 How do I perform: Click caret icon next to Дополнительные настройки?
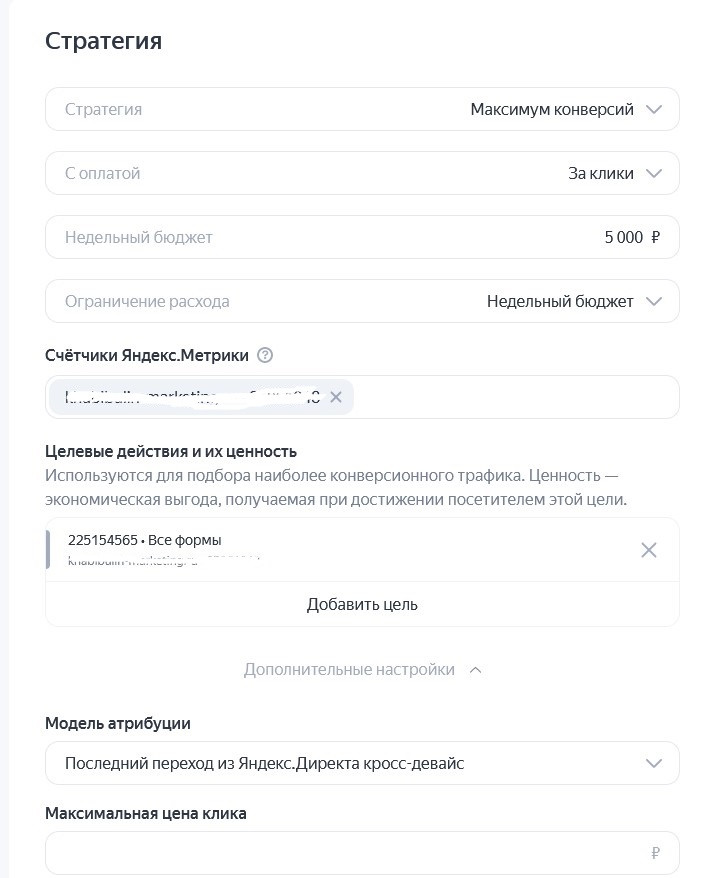pyautogui.click(x=476, y=670)
